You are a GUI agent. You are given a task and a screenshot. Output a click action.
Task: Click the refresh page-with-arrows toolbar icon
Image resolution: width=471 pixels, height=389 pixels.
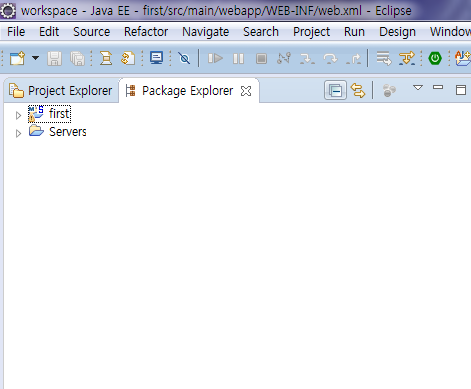[128, 58]
